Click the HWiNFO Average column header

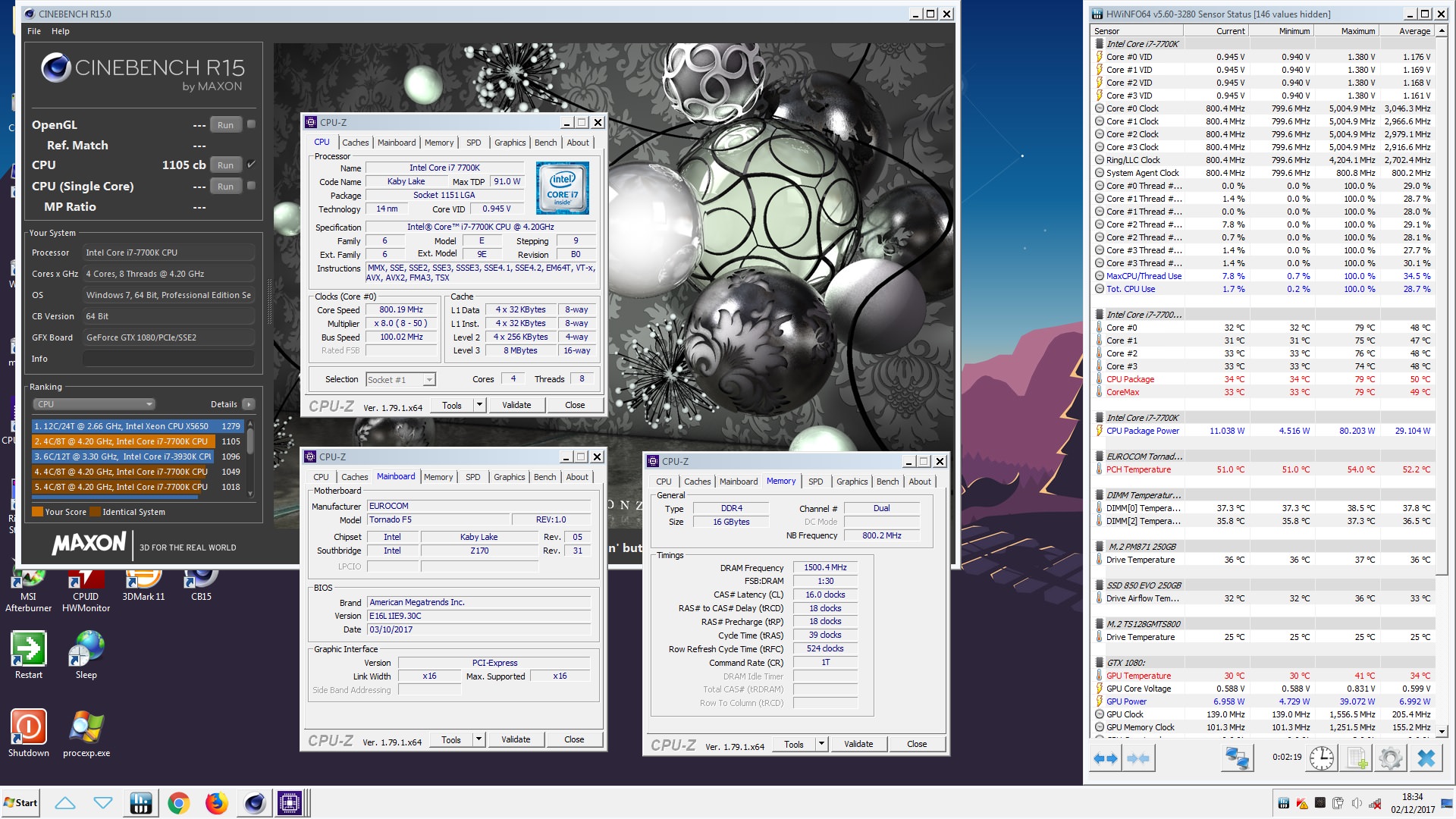[1407, 31]
